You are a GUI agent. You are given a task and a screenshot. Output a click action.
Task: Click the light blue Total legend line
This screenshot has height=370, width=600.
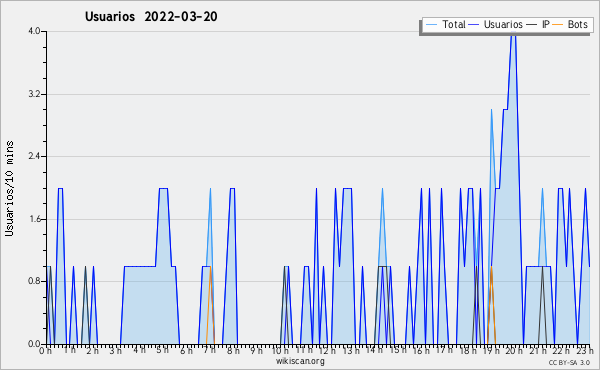[x=431, y=25]
